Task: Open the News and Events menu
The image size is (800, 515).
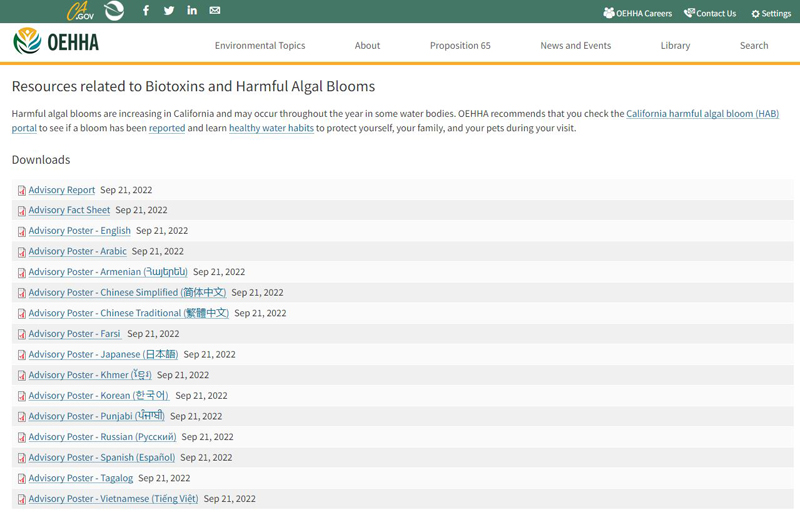Action: [576, 45]
